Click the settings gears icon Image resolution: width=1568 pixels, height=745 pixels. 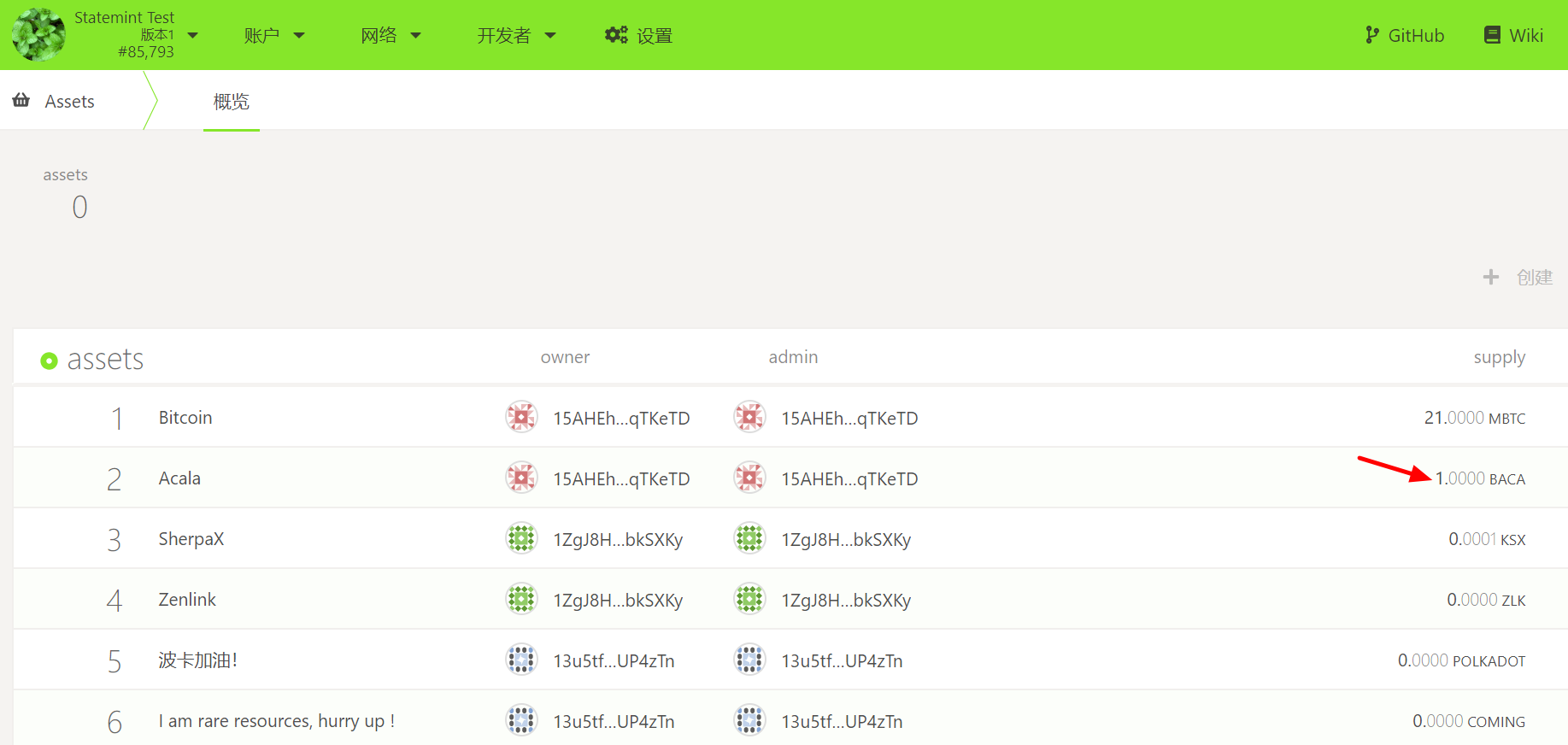(616, 35)
